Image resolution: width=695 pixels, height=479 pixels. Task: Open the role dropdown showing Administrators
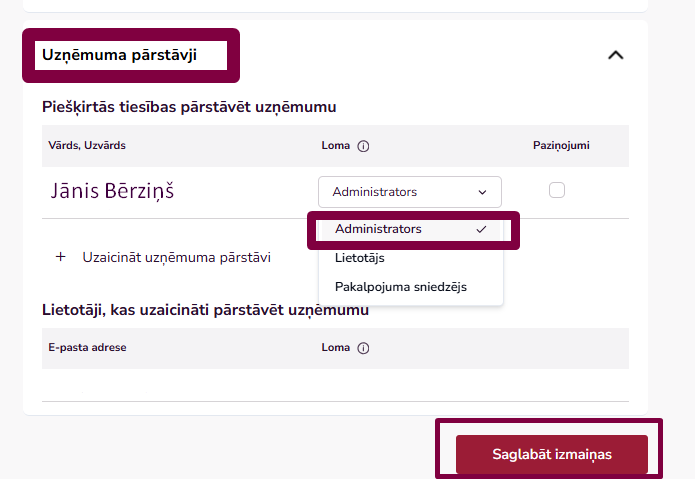tap(409, 192)
